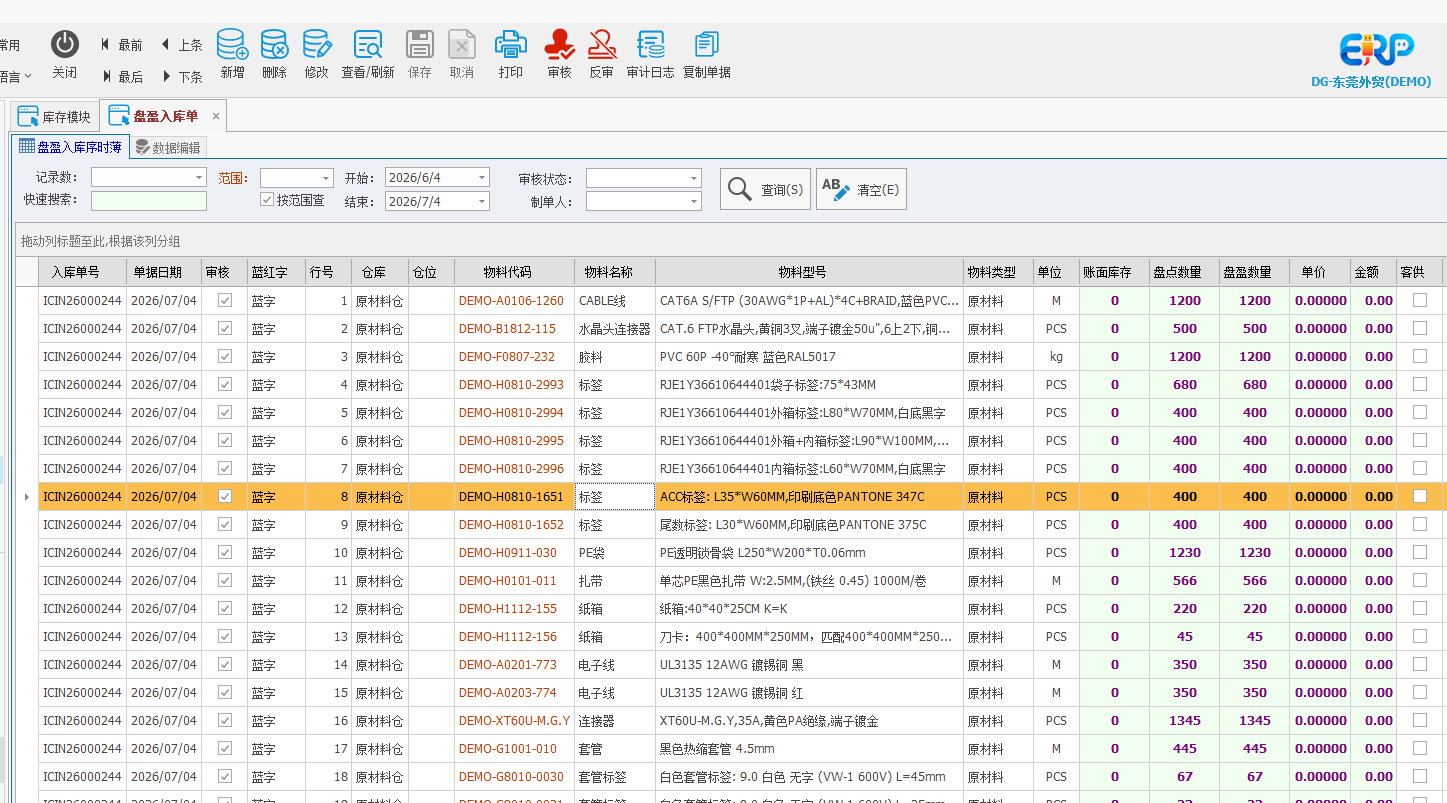Click the 快速搜索 input field
Viewport: 1447px width, 803px height.
click(149, 201)
